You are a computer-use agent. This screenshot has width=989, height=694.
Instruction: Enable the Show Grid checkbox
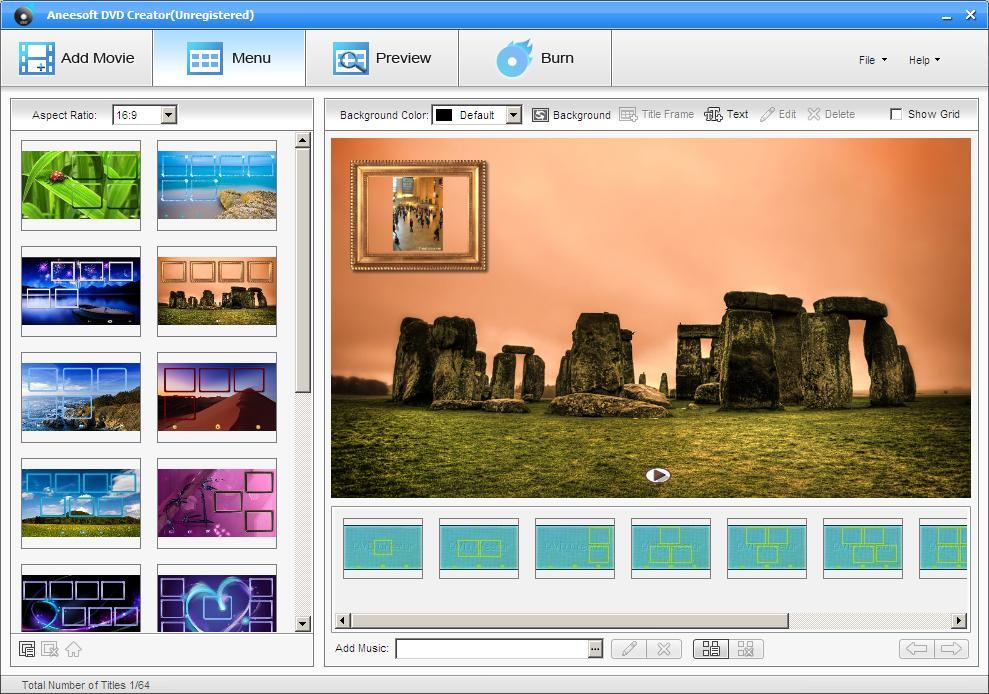pos(896,114)
